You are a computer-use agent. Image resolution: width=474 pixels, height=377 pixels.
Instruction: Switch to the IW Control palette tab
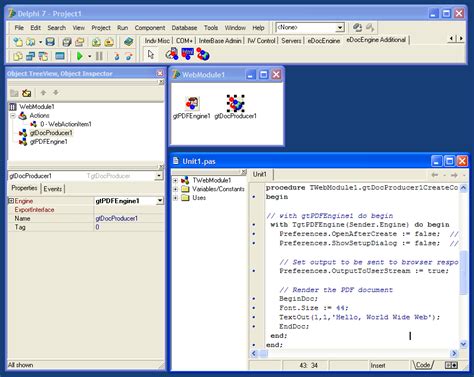click(261, 41)
